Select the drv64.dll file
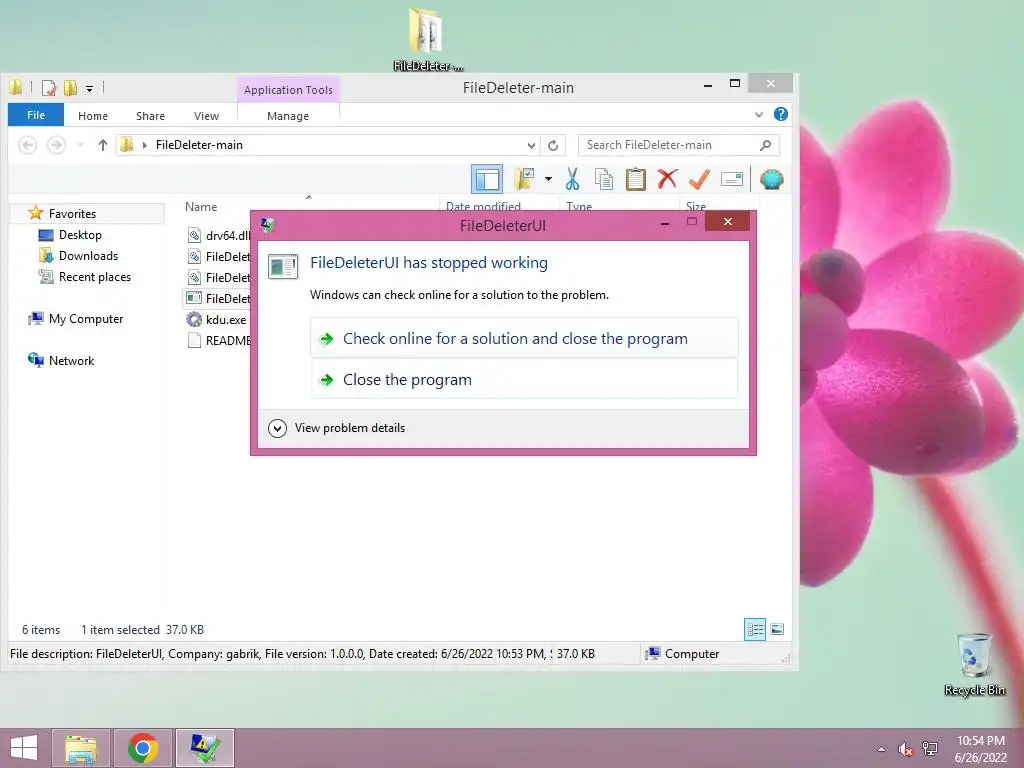 point(218,236)
